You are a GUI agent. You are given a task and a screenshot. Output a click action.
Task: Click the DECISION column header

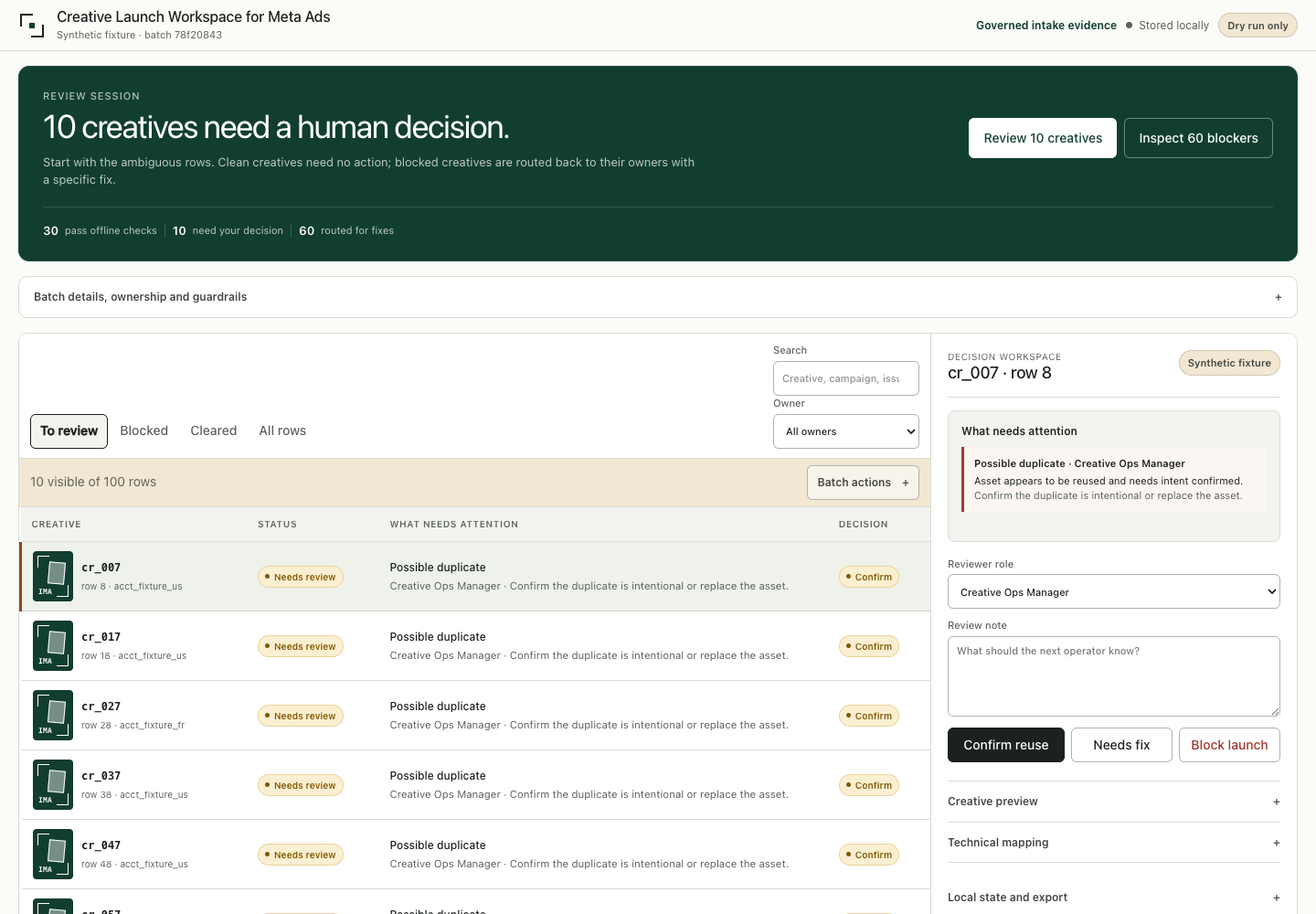(x=864, y=525)
